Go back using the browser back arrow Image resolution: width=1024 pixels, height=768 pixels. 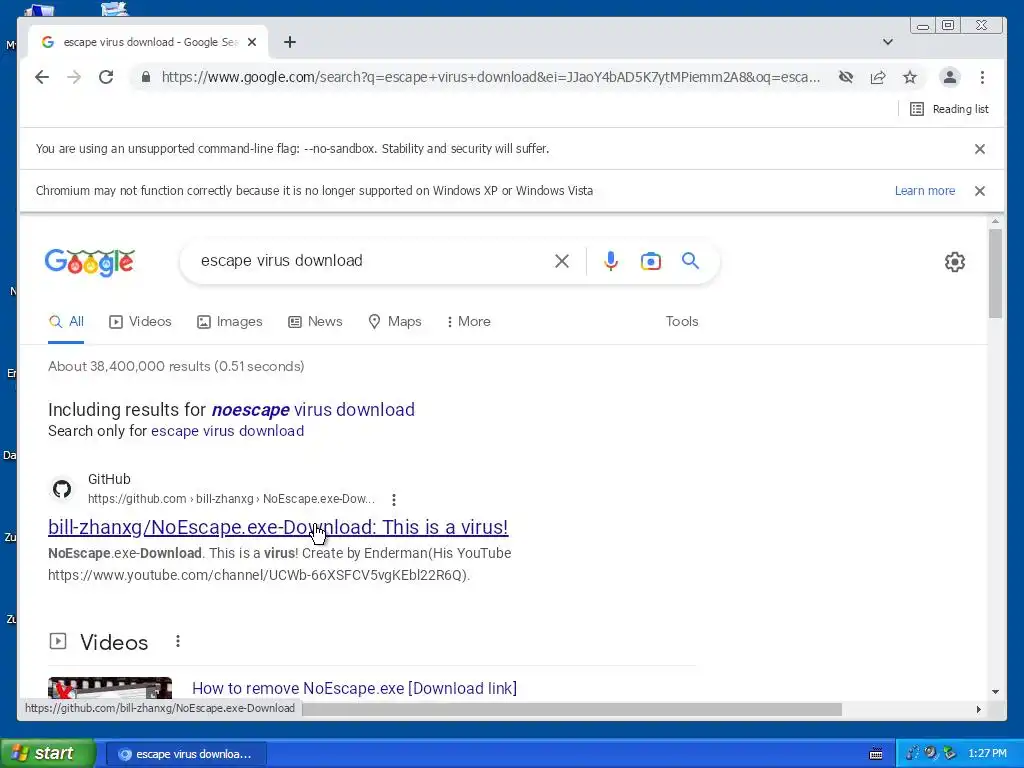click(x=42, y=77)
